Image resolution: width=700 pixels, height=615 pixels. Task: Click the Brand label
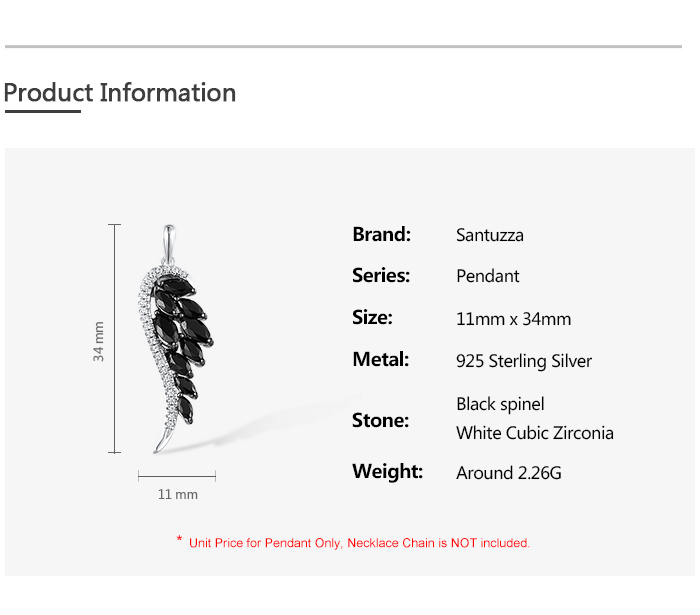click(381, 235)
